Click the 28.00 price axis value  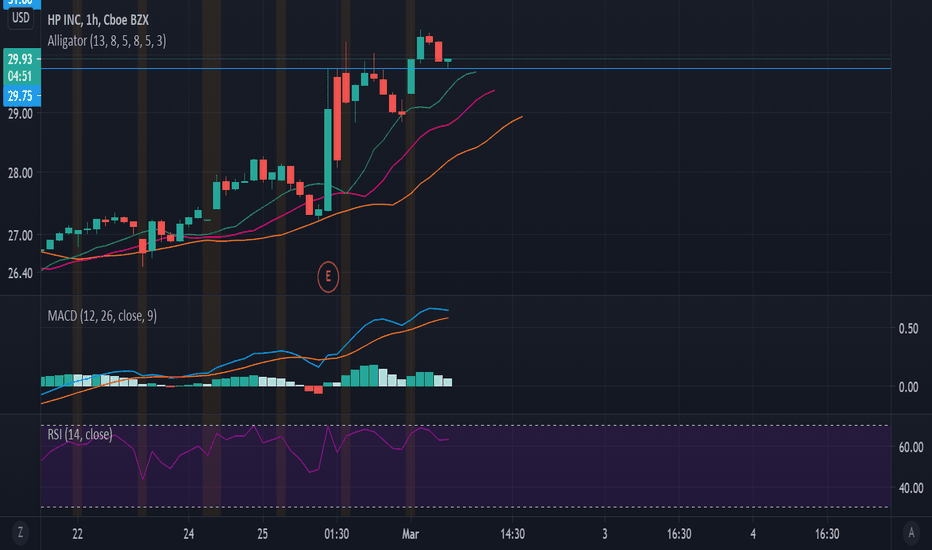pyautogui.click(x=20, y=173)
